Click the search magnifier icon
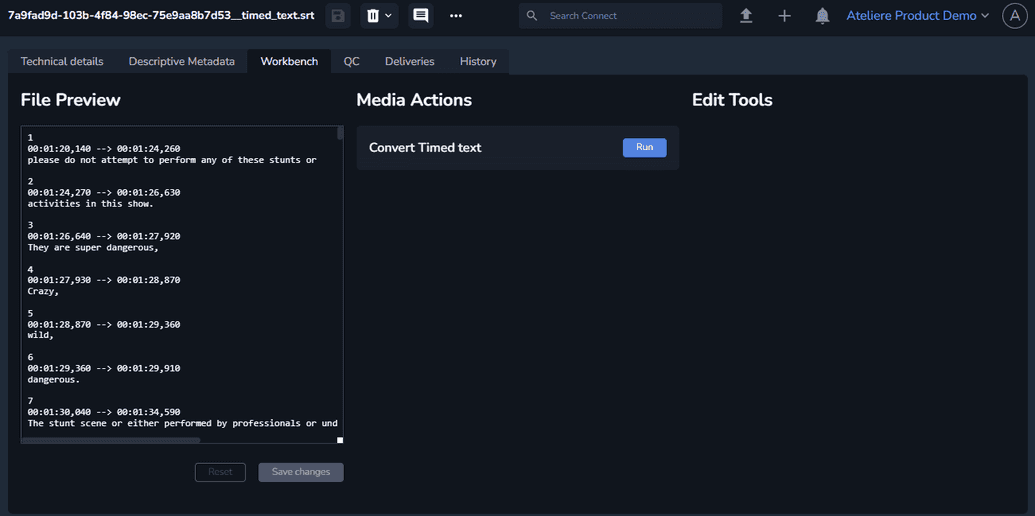The image size is (1035, 516). tap(533, 16)
